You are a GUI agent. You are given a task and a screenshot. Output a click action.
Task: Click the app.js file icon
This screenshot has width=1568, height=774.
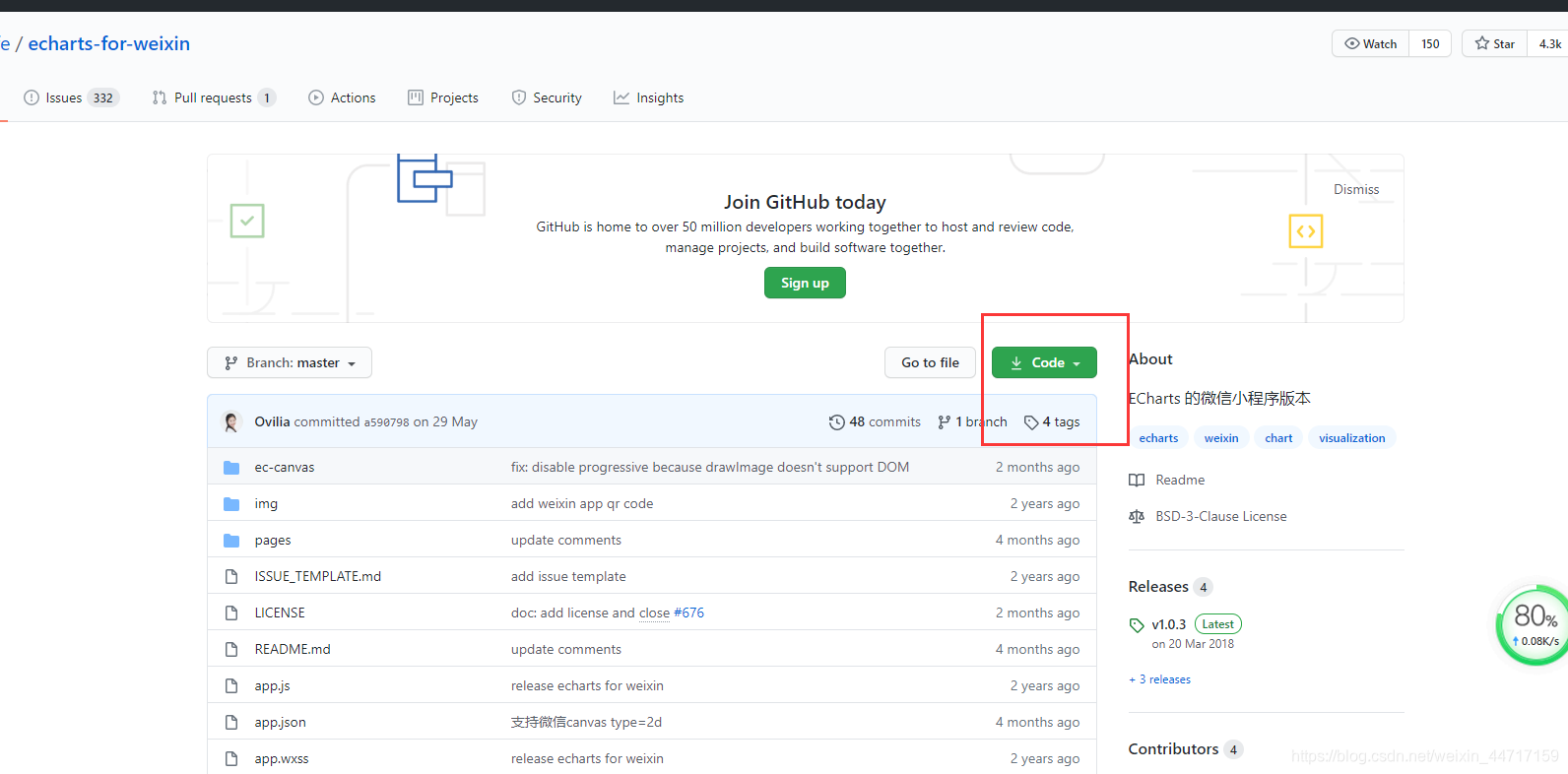(x=231, y=685)
